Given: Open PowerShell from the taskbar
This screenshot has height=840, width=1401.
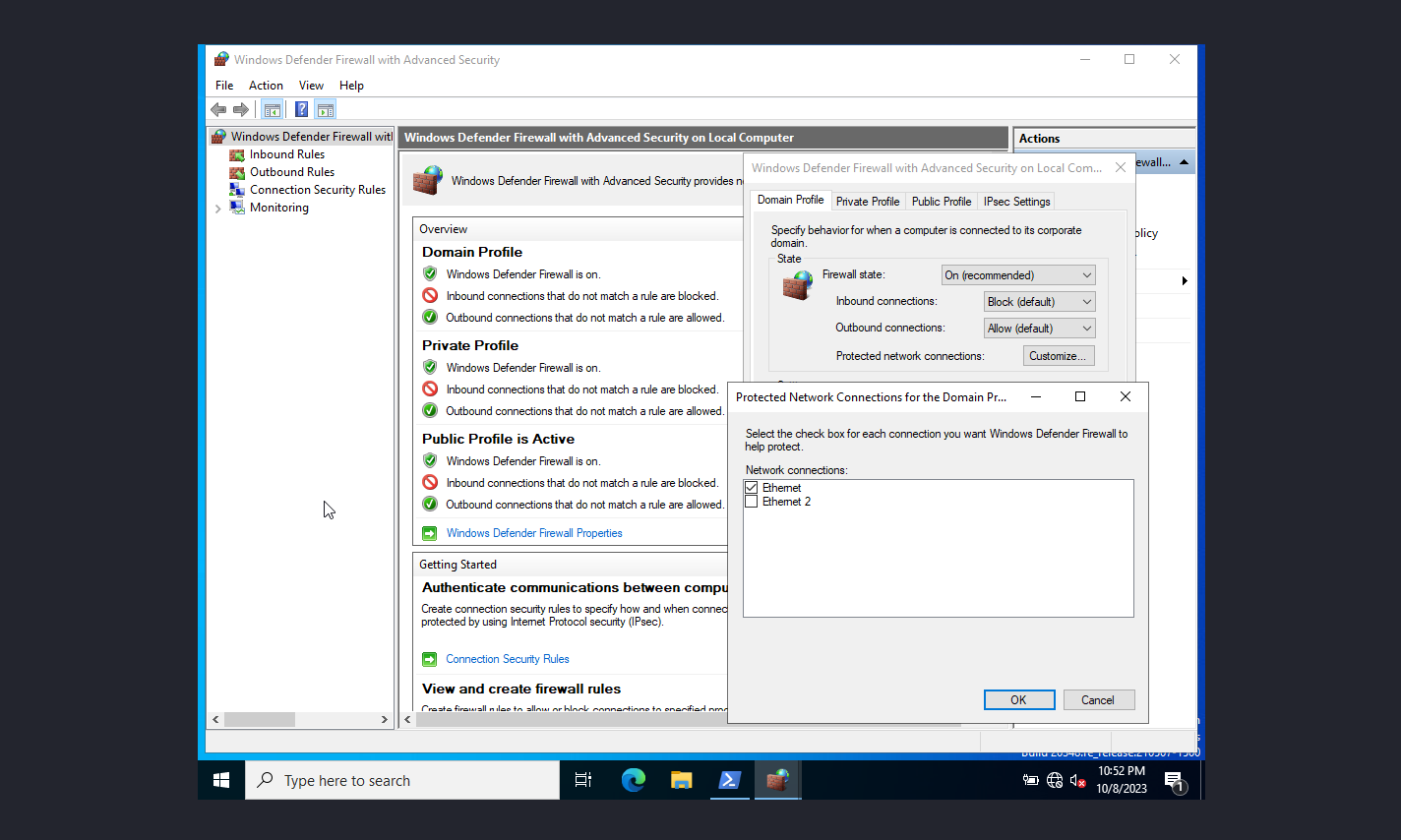Looking at the screenshot, I should tap(729, 780).
